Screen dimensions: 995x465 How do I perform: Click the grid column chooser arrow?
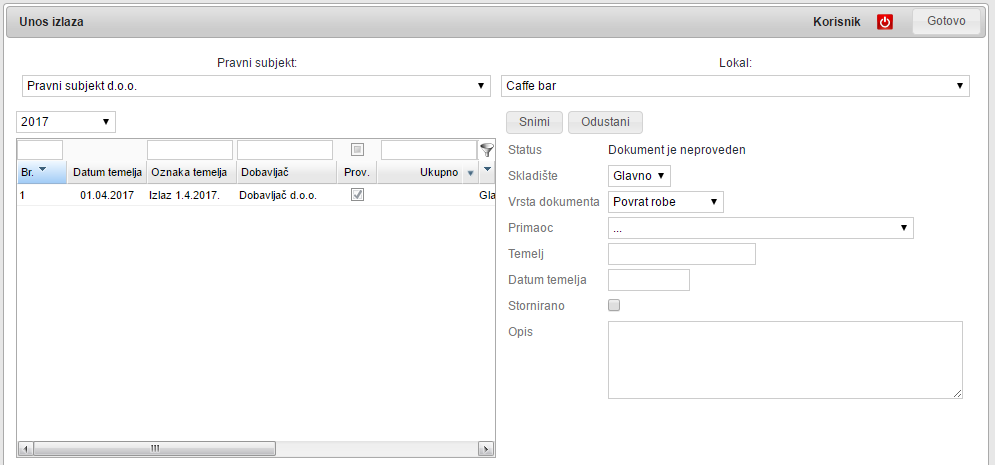point(487,168)
